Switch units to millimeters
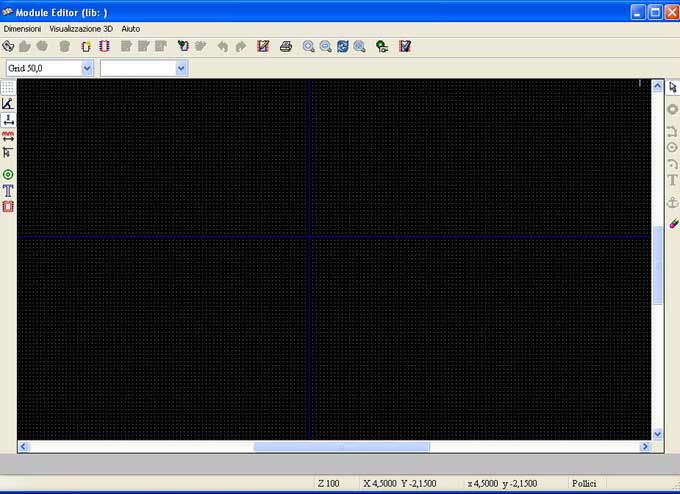Viewport: 680px width, 494px height. (8, 137)
